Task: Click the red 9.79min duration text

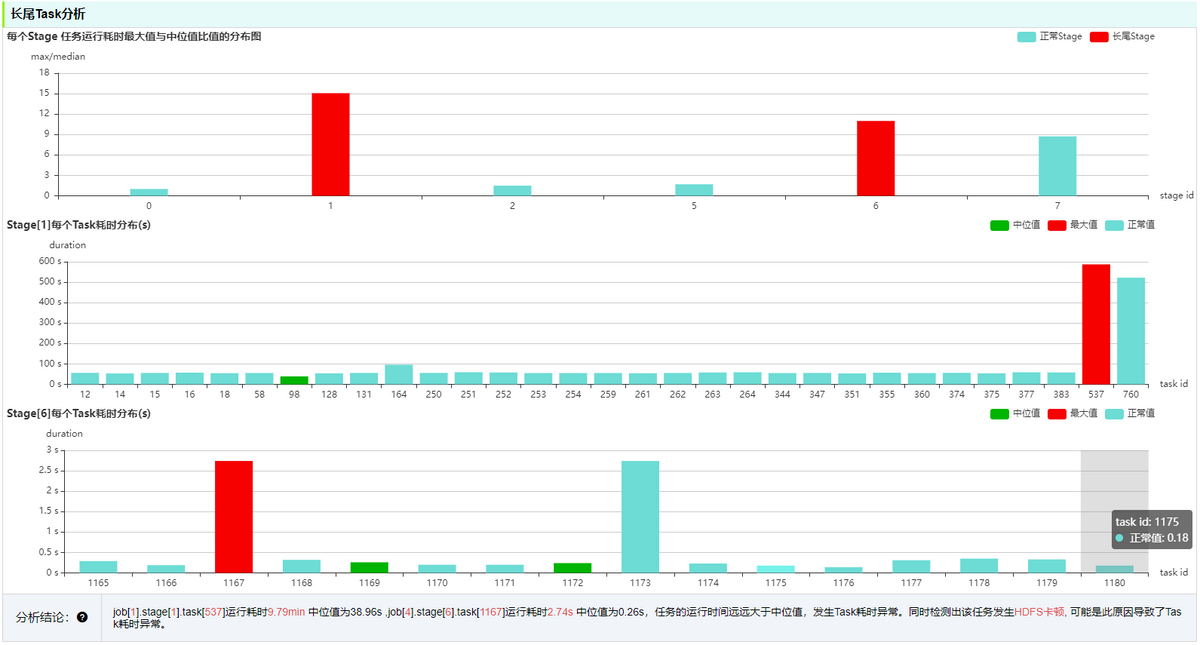Action: [286, 610]
